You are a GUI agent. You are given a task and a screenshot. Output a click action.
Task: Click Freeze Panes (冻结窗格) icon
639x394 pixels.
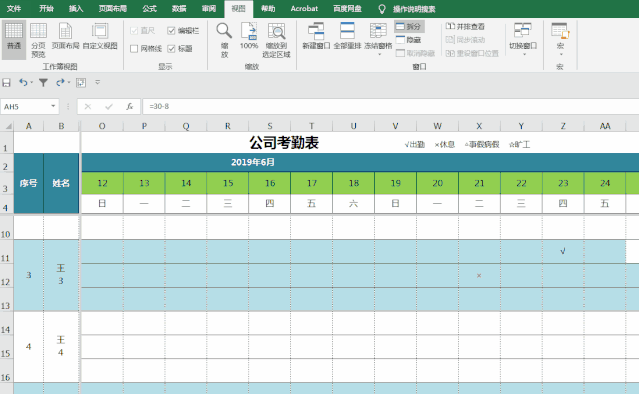[x=378, y=31]
